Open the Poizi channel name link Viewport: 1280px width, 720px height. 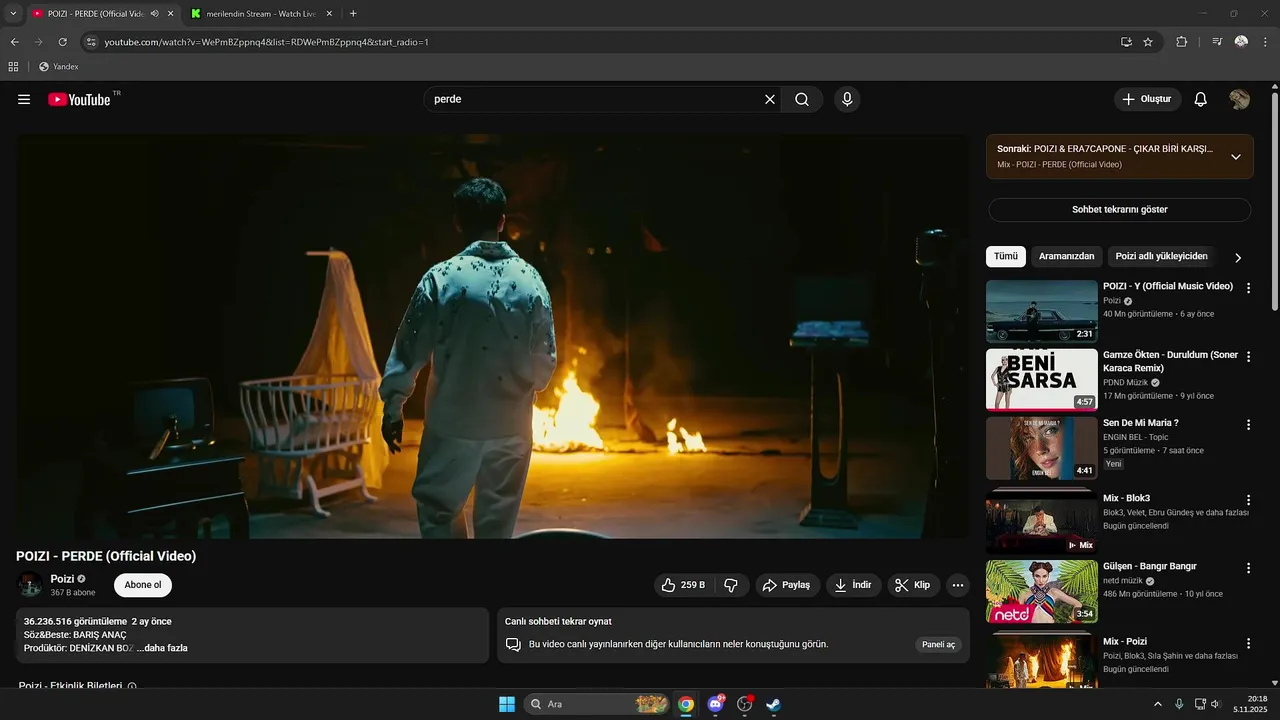tap(62, 579)
